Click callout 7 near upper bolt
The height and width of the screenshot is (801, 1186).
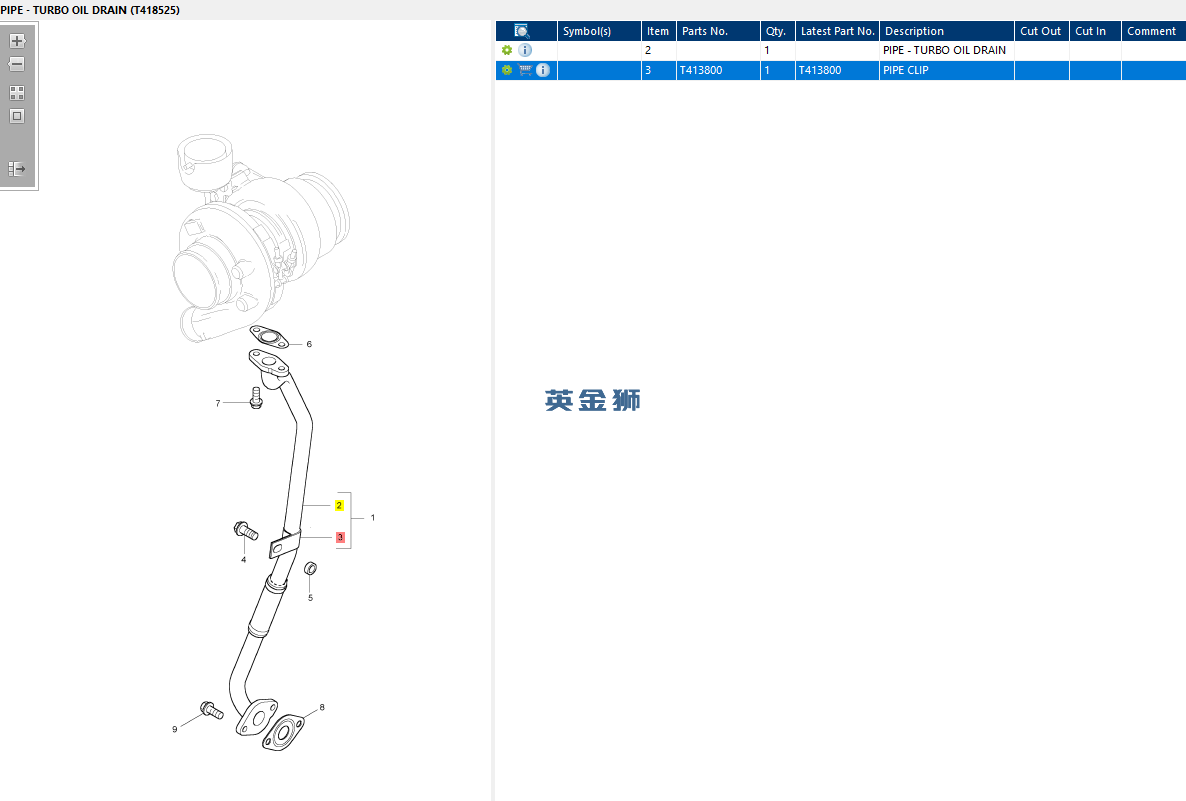[x=218, y=403]
